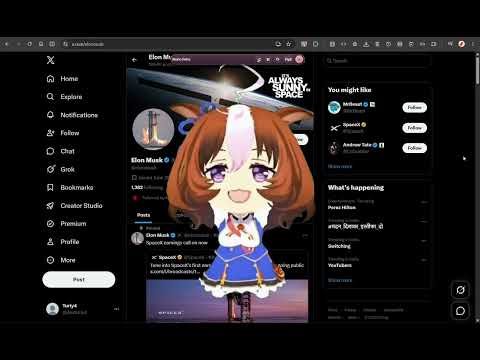Click the Follow people icon
480x360 pixels.
click(x=50, y=133)
